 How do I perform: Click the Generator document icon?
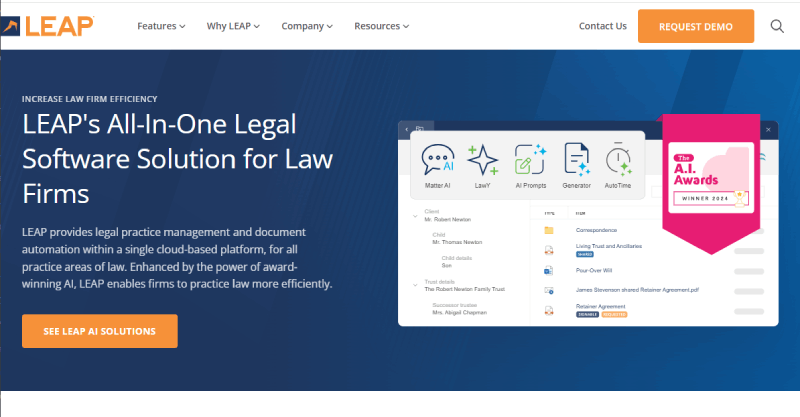click(577, 160)
